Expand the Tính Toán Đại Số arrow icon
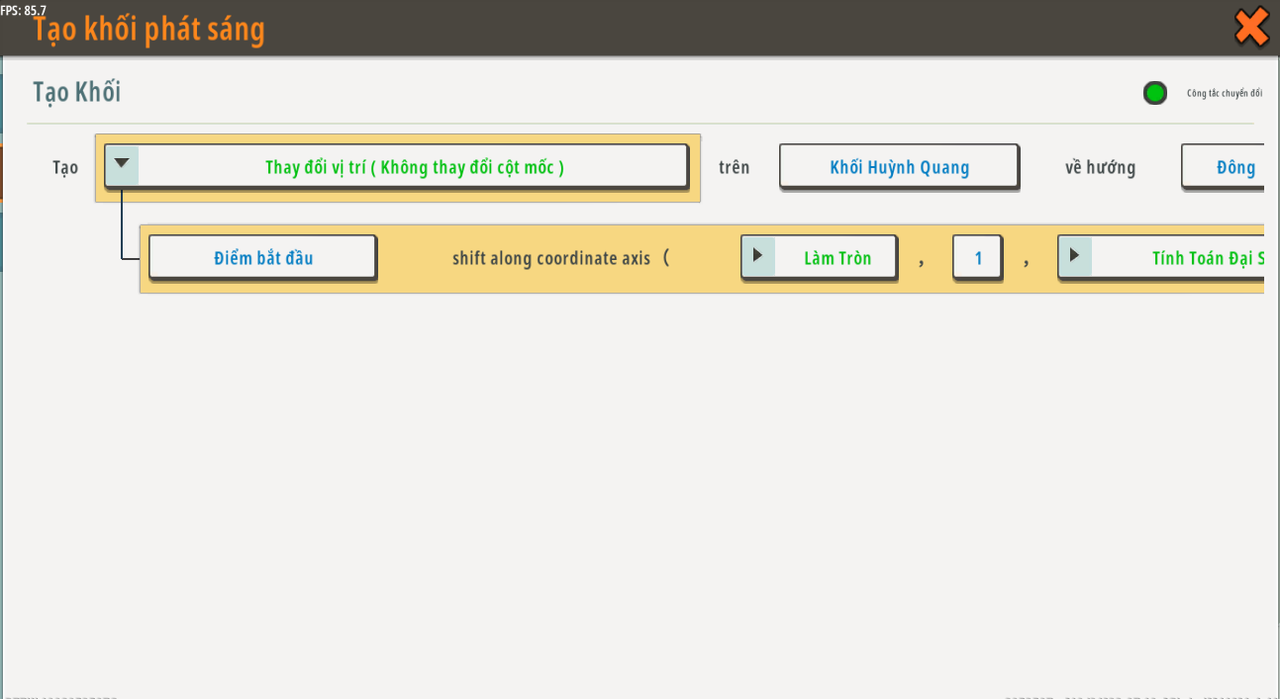 click(x=1074, y=256)
